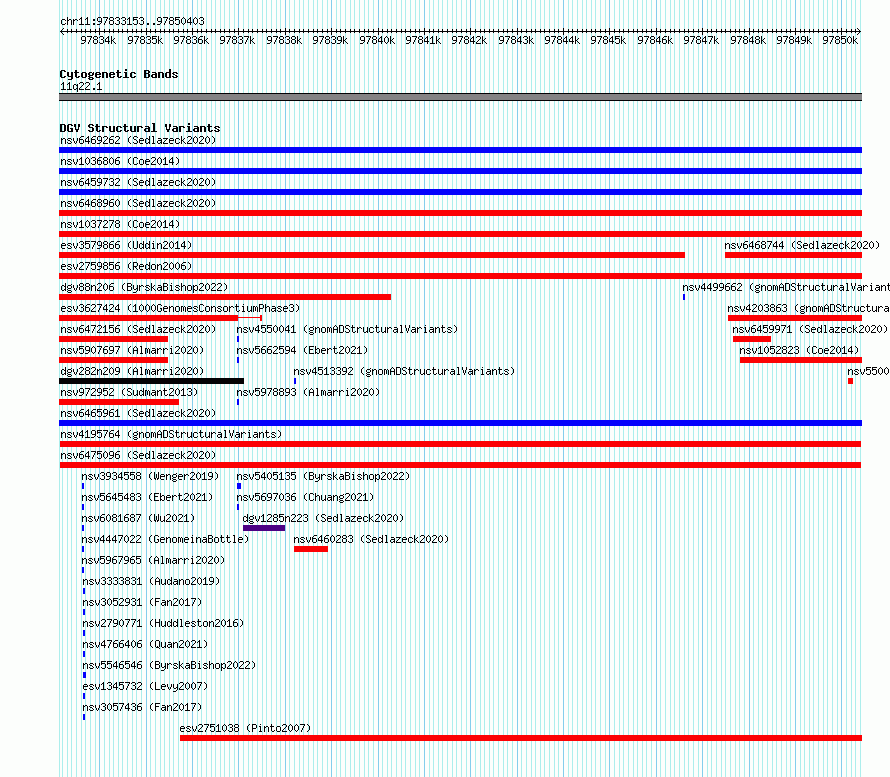Open the nsv4447022 (GenomeinaBottle) label
890x777 pixels.
tap(165, 539)
